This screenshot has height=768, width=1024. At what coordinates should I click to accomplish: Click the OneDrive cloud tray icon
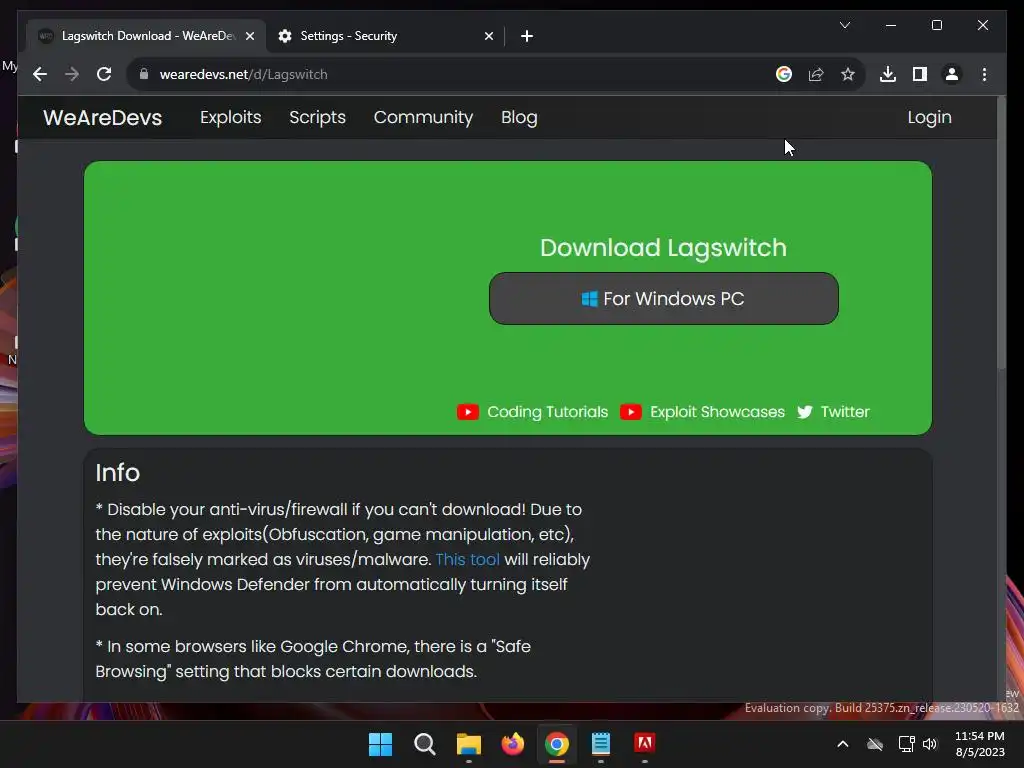tap(874, 744)
